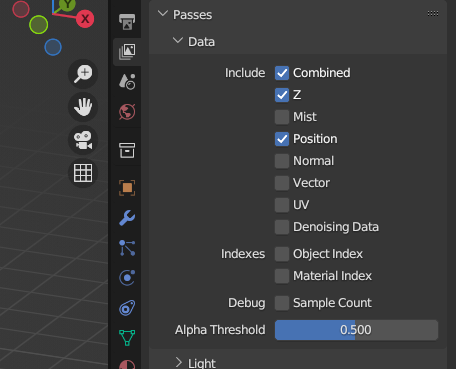The image size is (456, 369).
Task: Click the Alpha Threshold slider
Action: point(356,330)
